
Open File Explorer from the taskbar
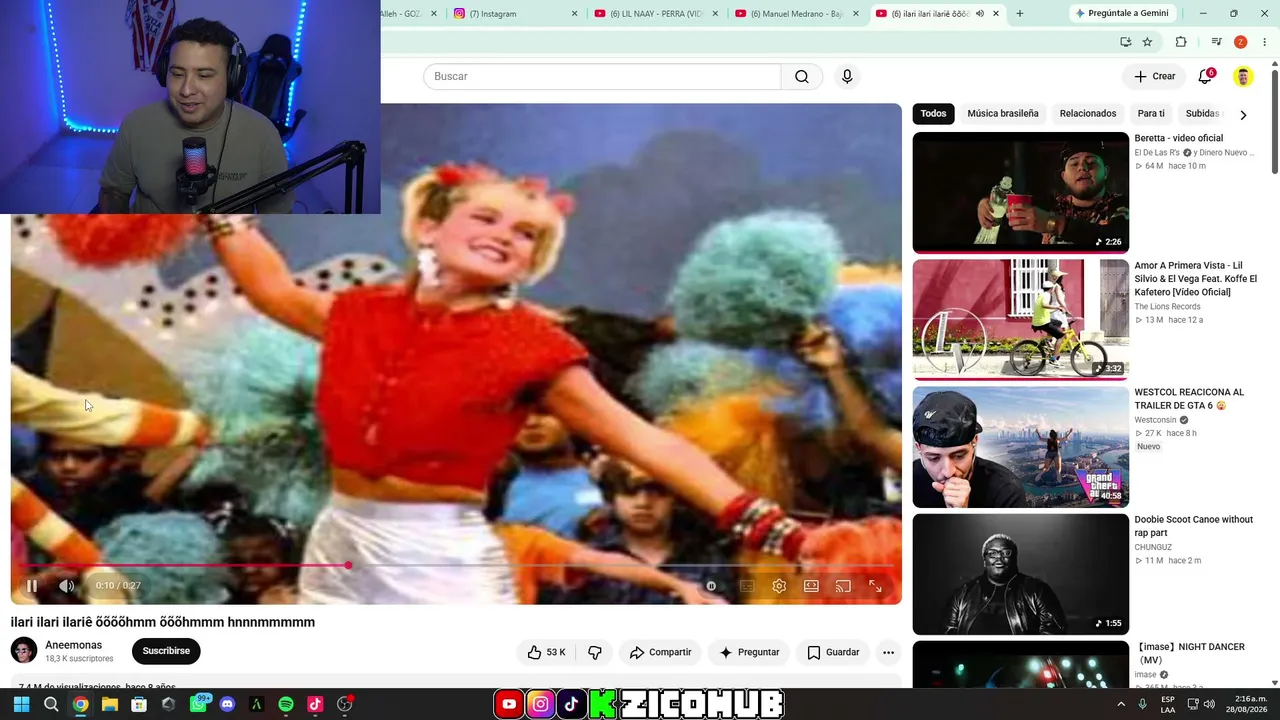tap(110, 704)
